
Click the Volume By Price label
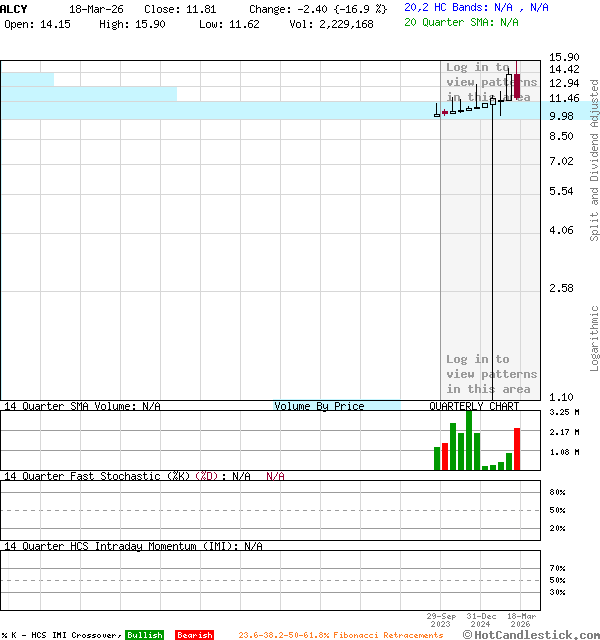(x=319, y=407)
